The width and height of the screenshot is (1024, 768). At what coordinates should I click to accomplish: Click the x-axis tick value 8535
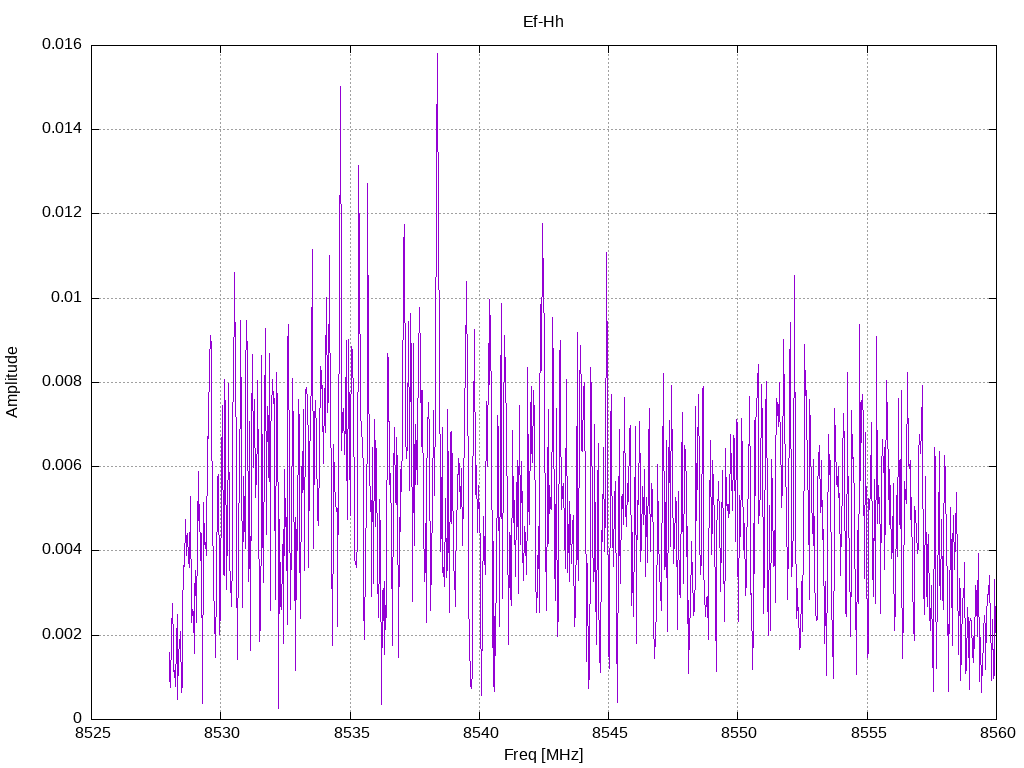[351, 733]
